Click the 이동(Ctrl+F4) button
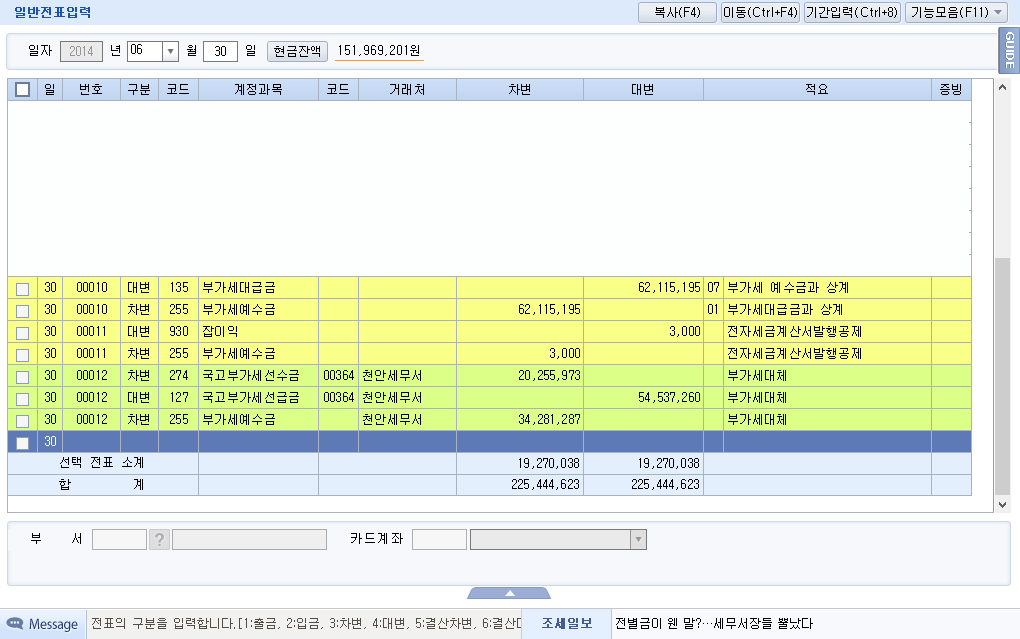The height and width of the screenshot is (639, 1020). pyautogui.click(x=760, y=12)
